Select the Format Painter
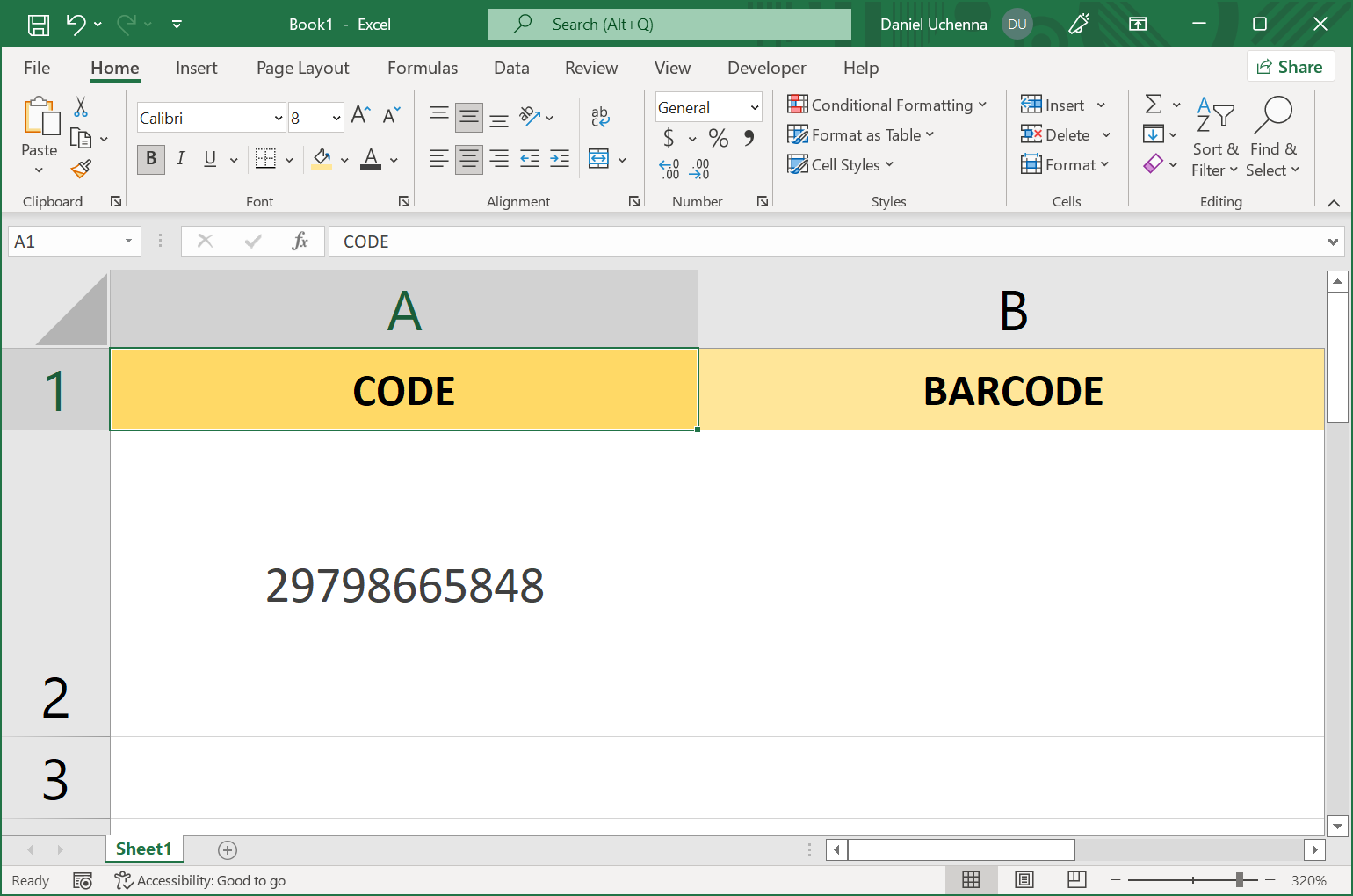 click(x=81, y=169)
